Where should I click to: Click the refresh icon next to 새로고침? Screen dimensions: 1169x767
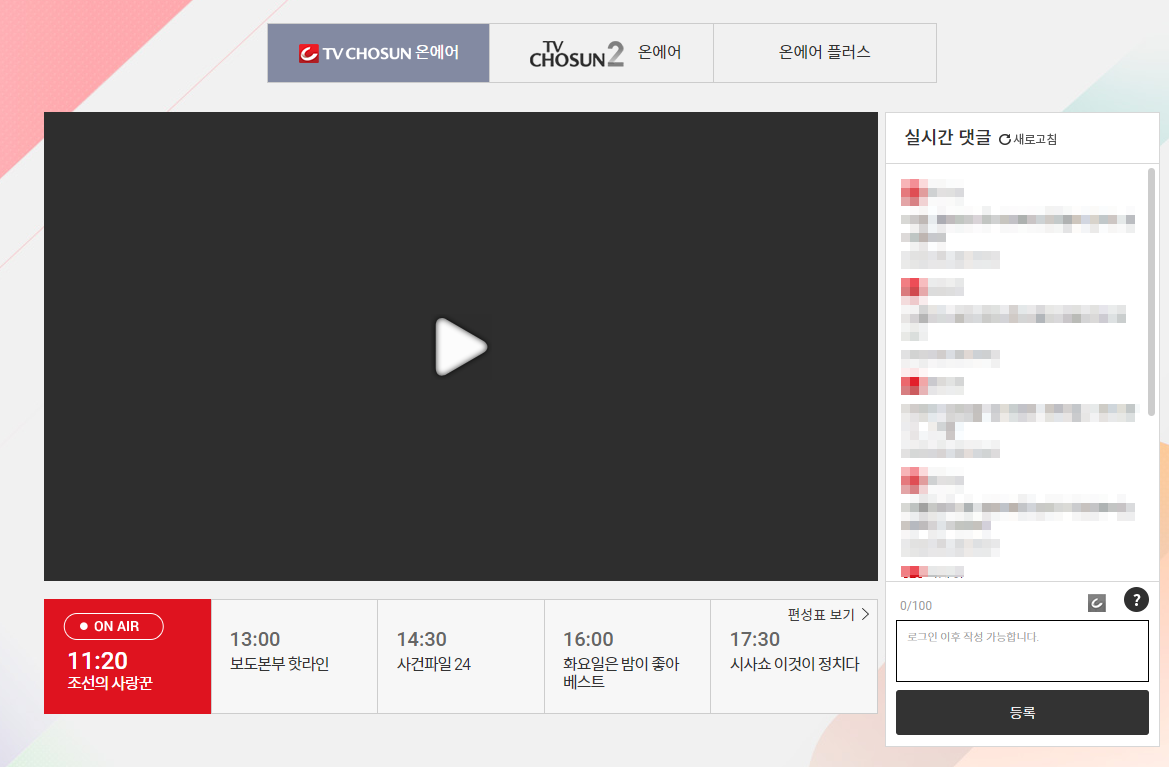pyautogui.click(x=1003, y=139)
